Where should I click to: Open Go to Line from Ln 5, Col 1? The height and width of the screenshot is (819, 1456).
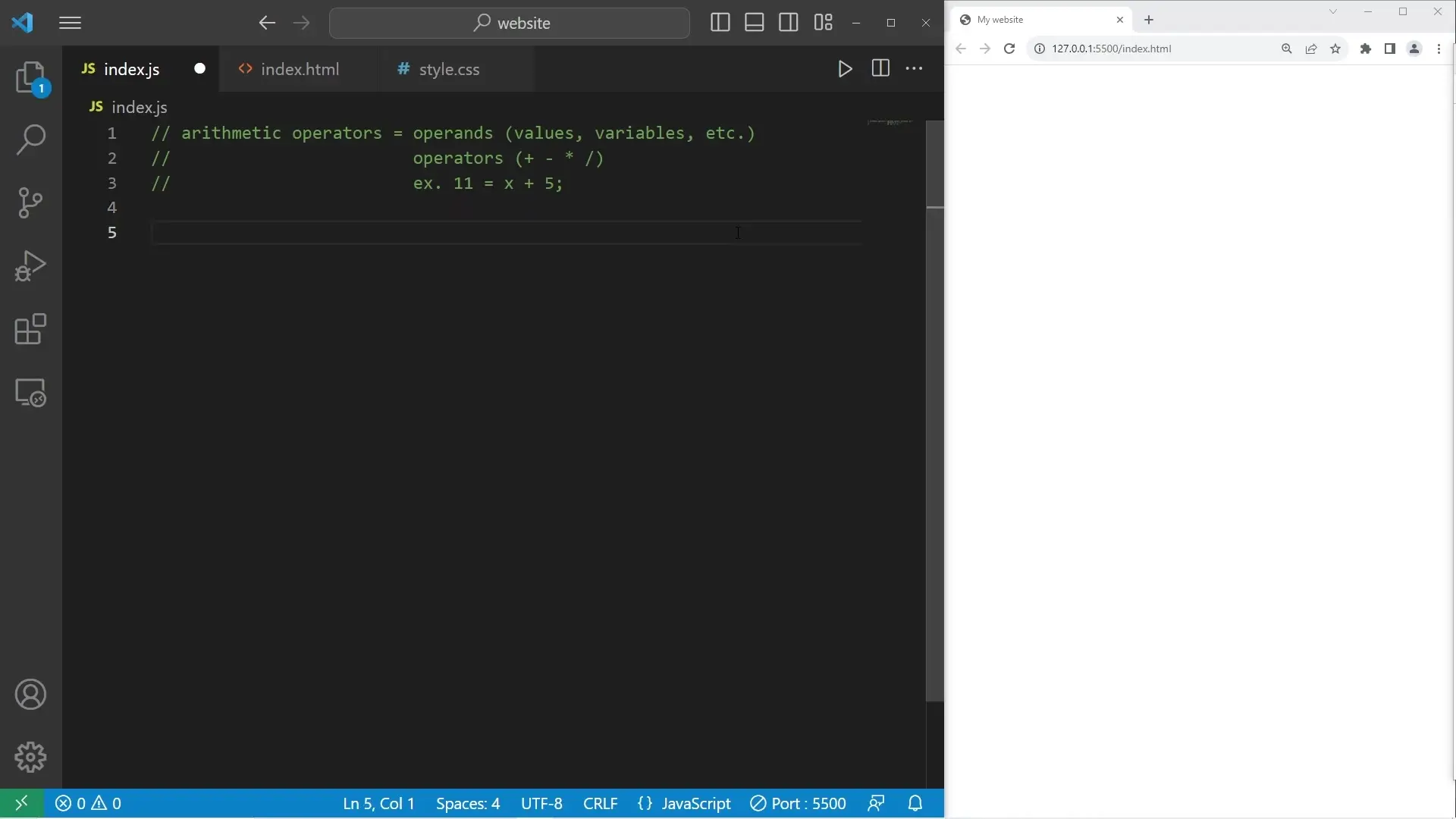click(378, 803)
